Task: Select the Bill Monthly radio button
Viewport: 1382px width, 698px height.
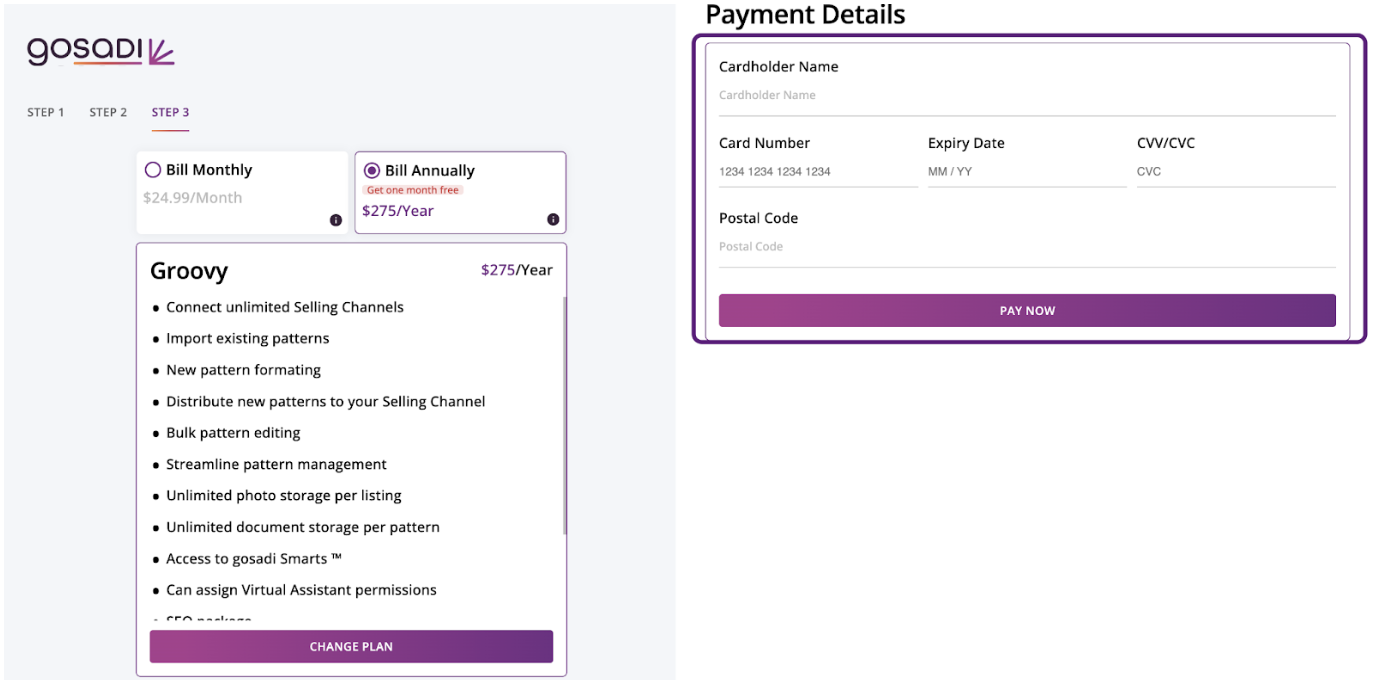Action: point(153,170)
